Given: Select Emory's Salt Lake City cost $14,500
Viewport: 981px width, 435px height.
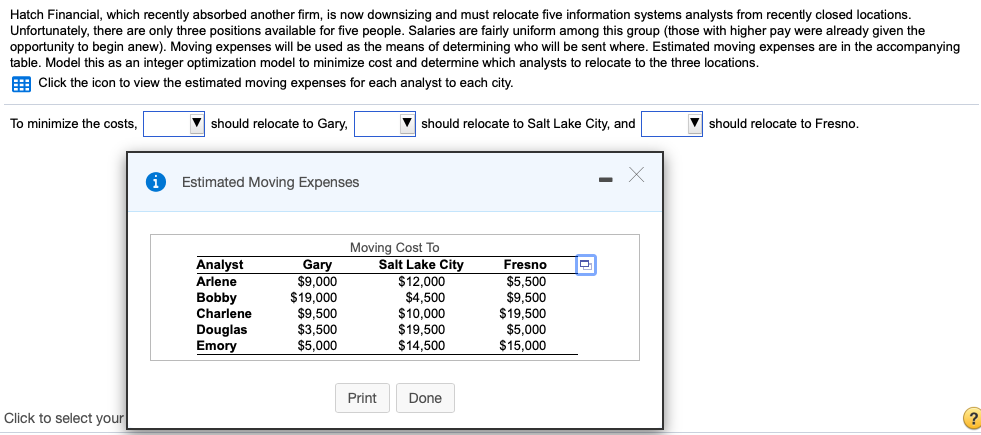Looking at the screenshot, I should (x=422, y=346).
